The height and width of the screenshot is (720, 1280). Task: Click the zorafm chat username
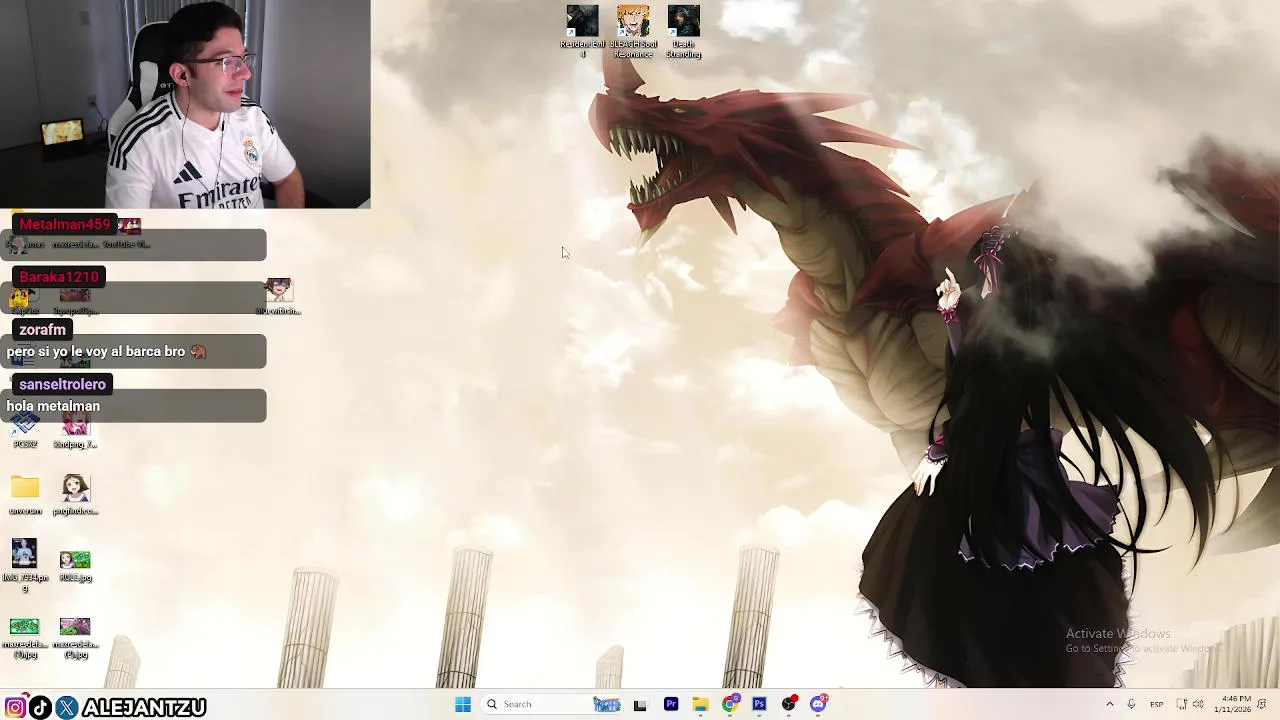(42, 330)
